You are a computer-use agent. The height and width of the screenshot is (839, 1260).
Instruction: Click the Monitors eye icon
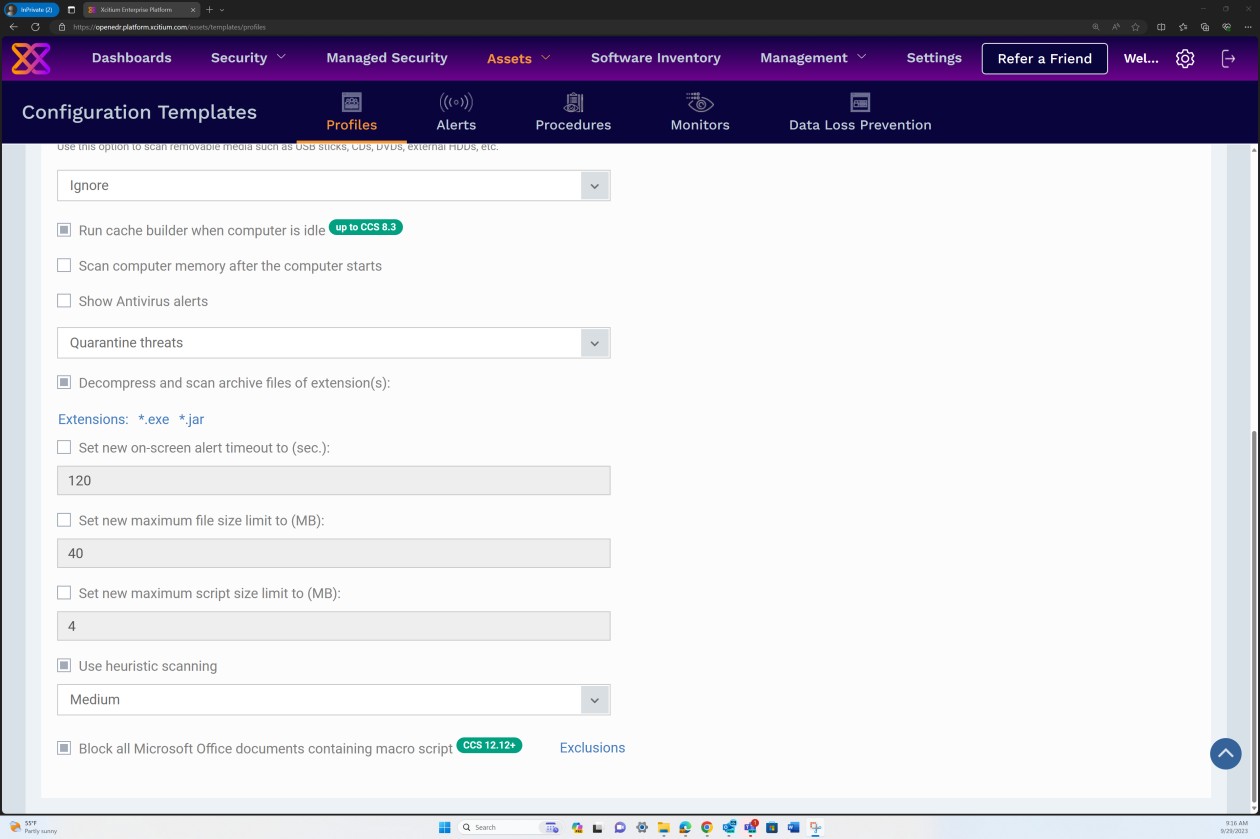click(x=699, y=102)
